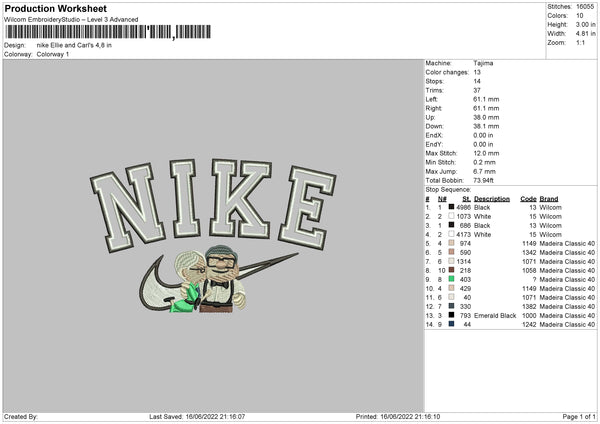Click the 'Colorway 1' value
Viewport: 600px width, 424px height.
[x=53, y=54]
